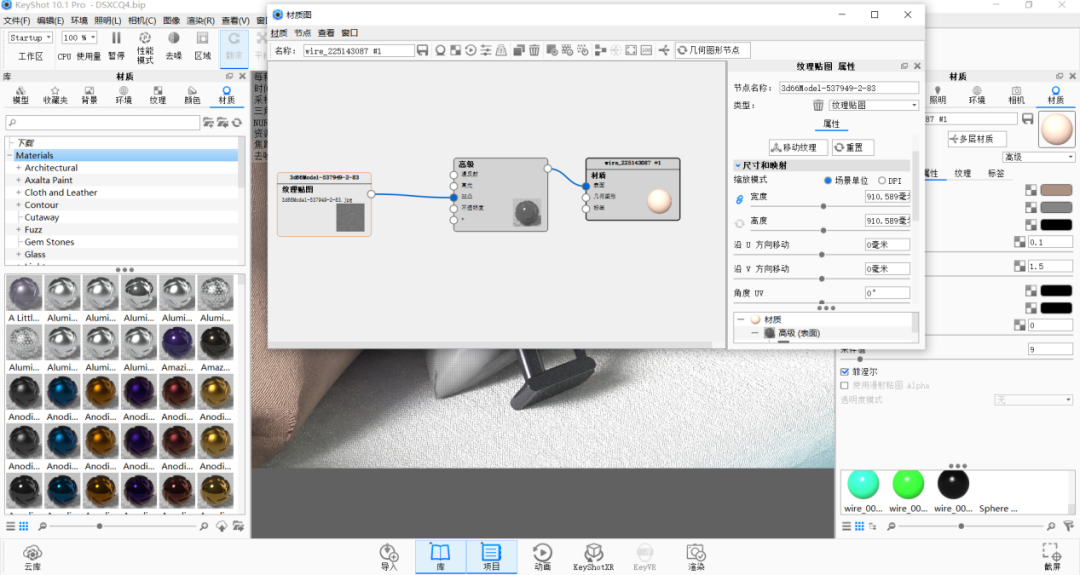Click the 重置 reset button

click(x=853, y=147)
